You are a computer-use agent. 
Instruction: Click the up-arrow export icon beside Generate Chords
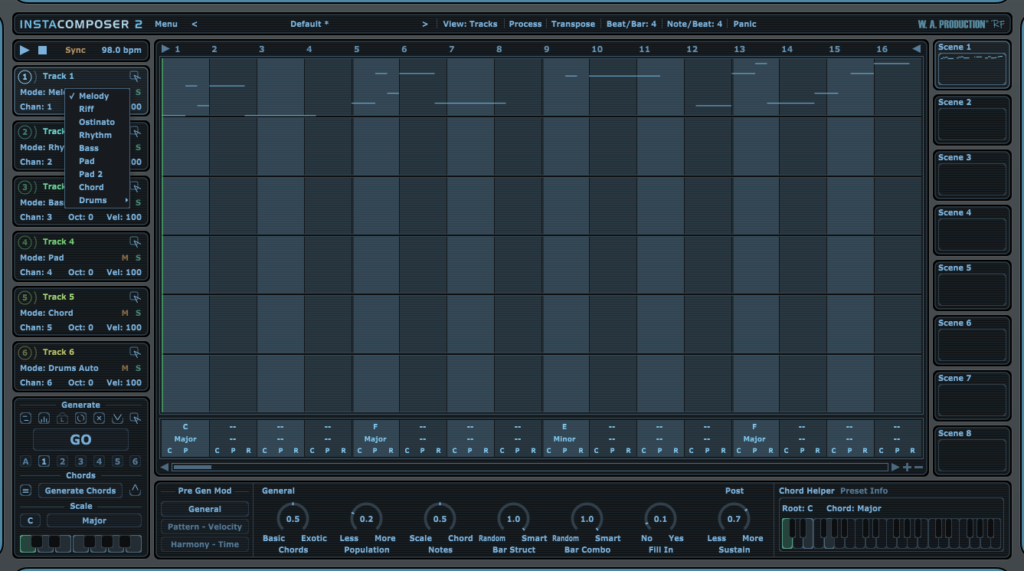click(135, 490)
